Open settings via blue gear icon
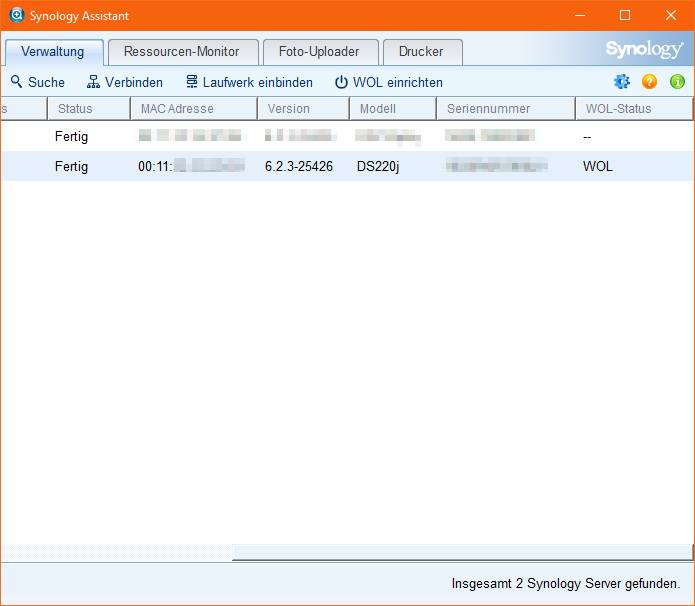Screen dimensions: 695x606 click(x=621, y=82)
